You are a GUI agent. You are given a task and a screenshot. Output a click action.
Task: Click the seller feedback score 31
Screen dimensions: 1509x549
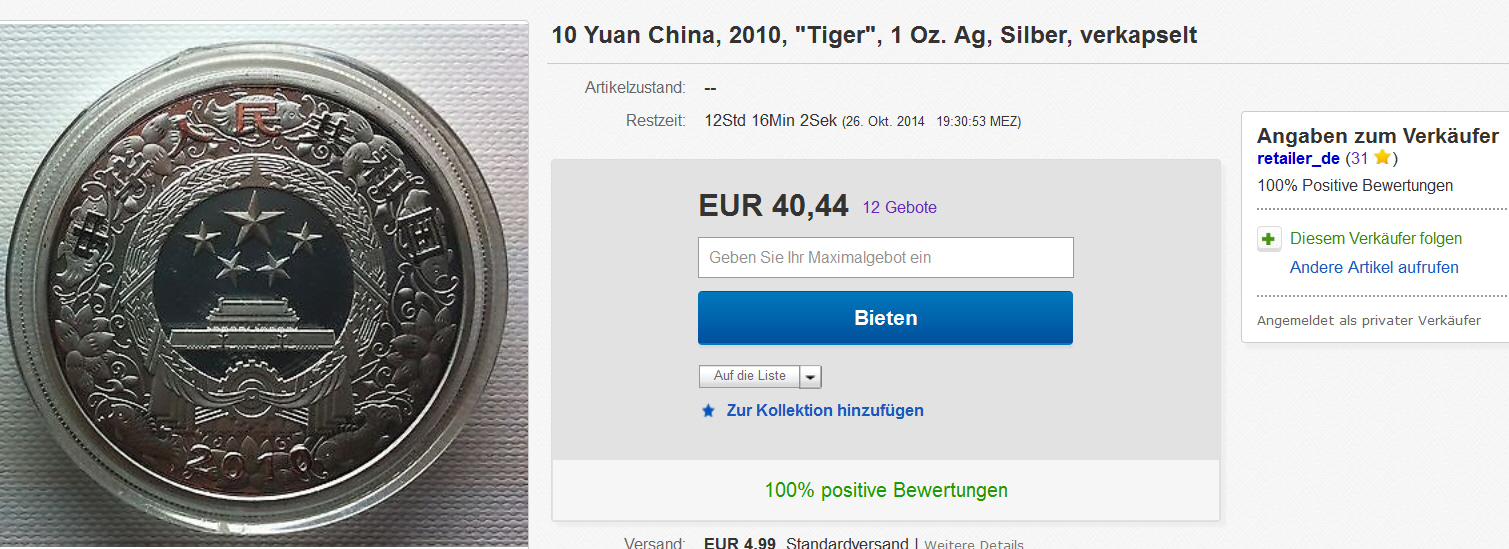click(1358, 159)
